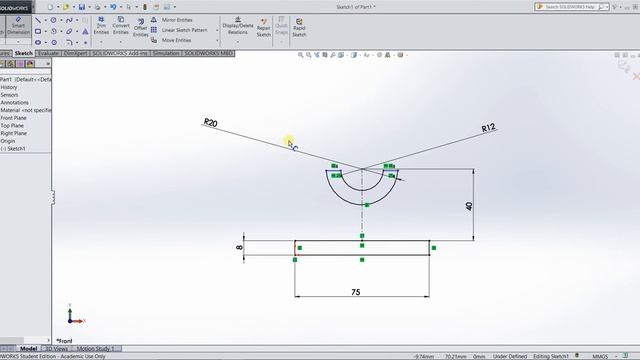Click Convert Entities

(x=121, y=26)
